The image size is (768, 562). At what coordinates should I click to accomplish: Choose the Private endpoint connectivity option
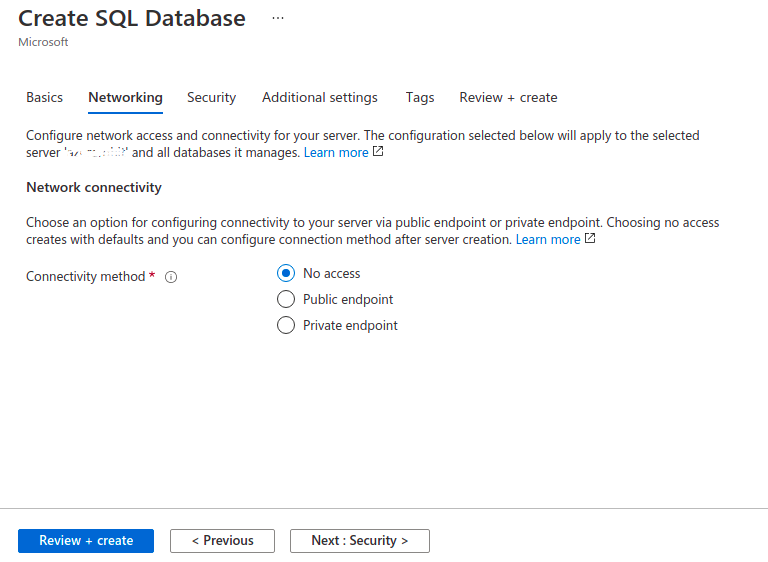(x=286, y=325)
